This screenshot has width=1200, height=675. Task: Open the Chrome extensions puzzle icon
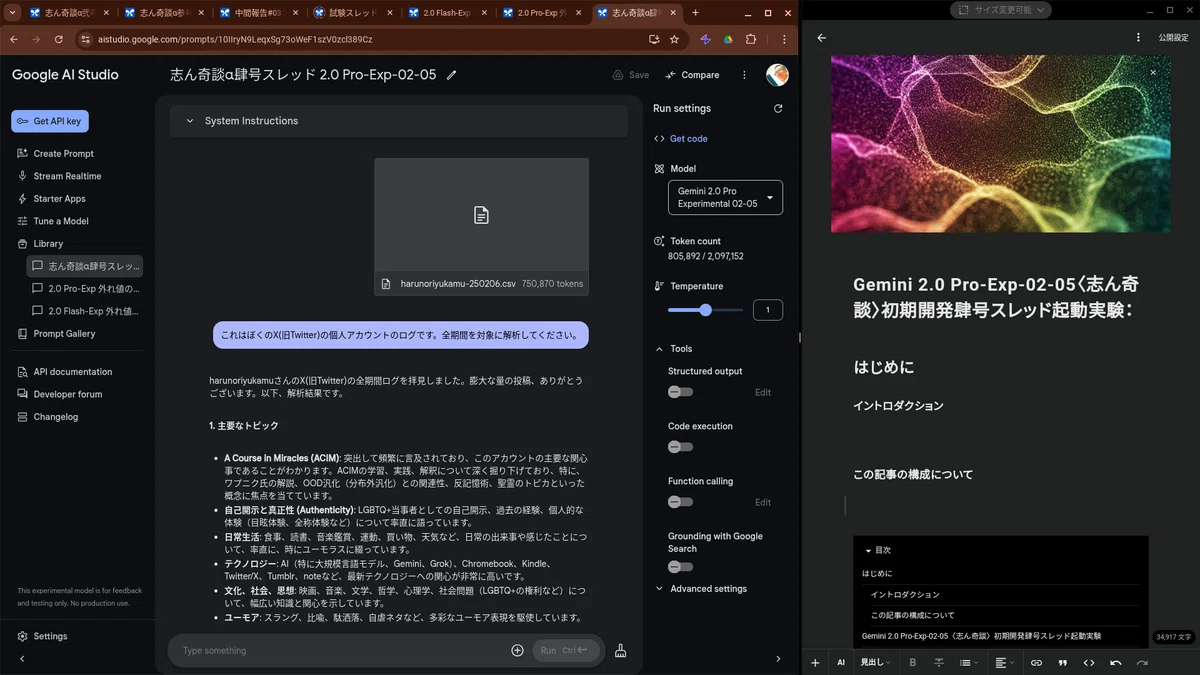(x=751, y=39)
